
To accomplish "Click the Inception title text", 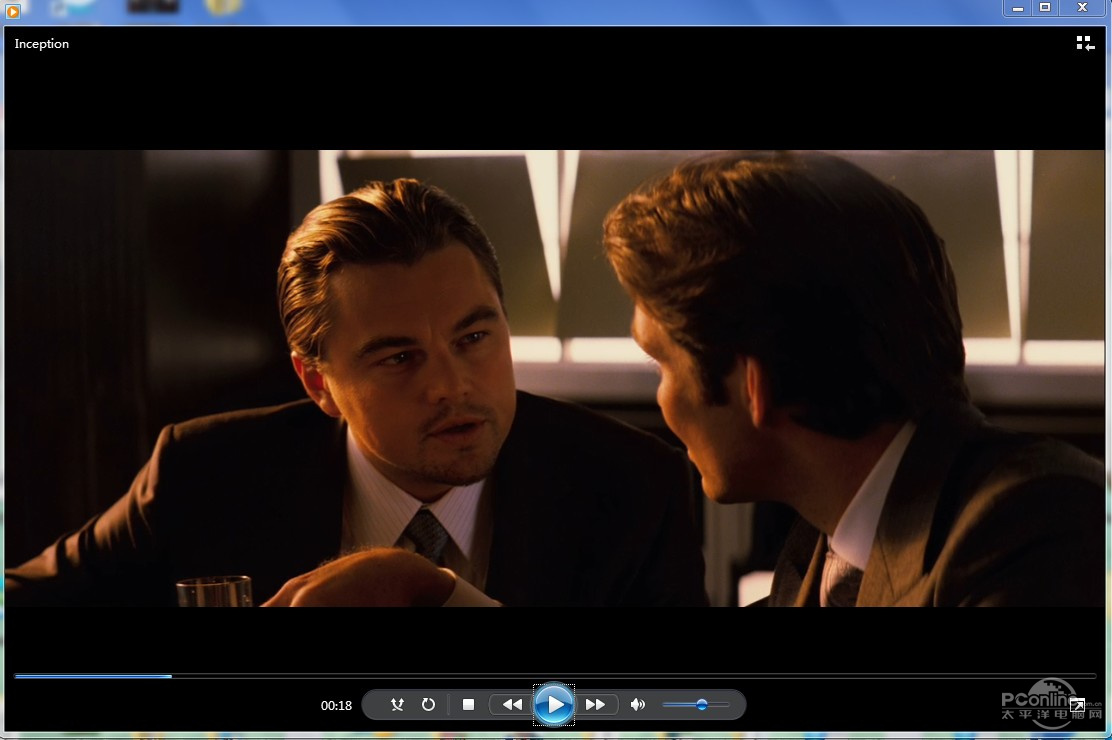I will [42, 44].
